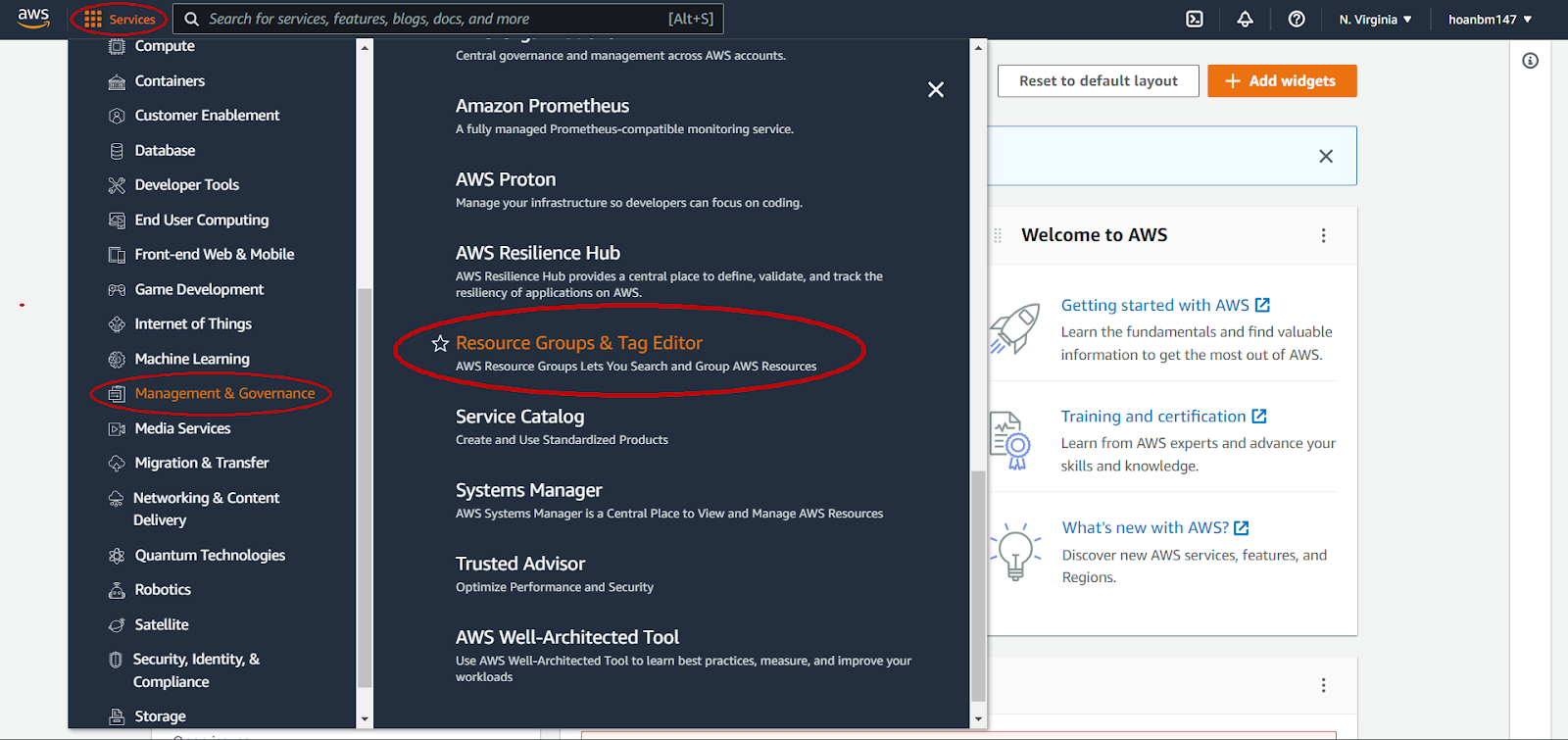1568x740 pixels.
Task: Open AWS Resilience Hub service
Action: coord(538,253)
